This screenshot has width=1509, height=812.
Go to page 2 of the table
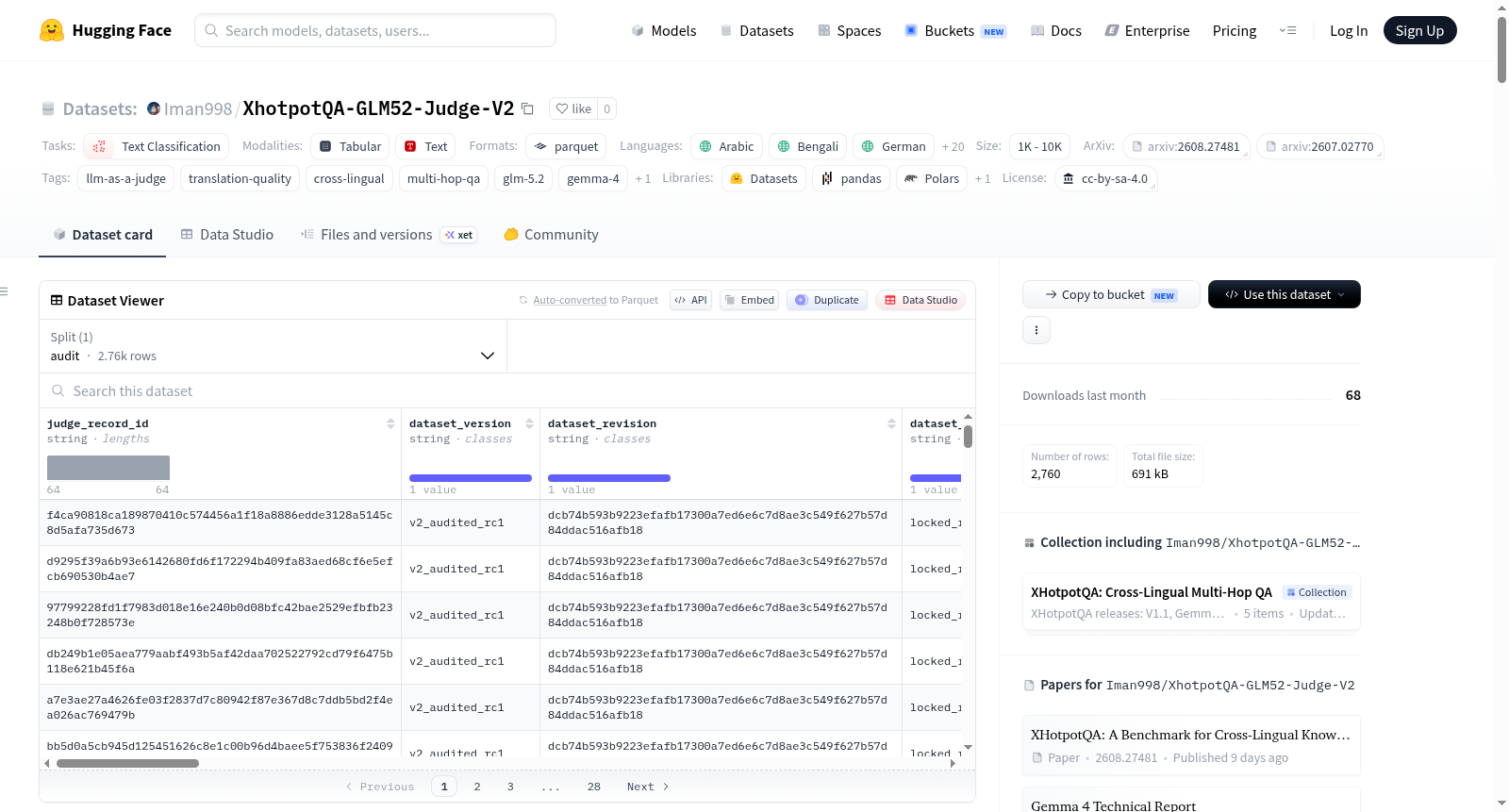477,787
